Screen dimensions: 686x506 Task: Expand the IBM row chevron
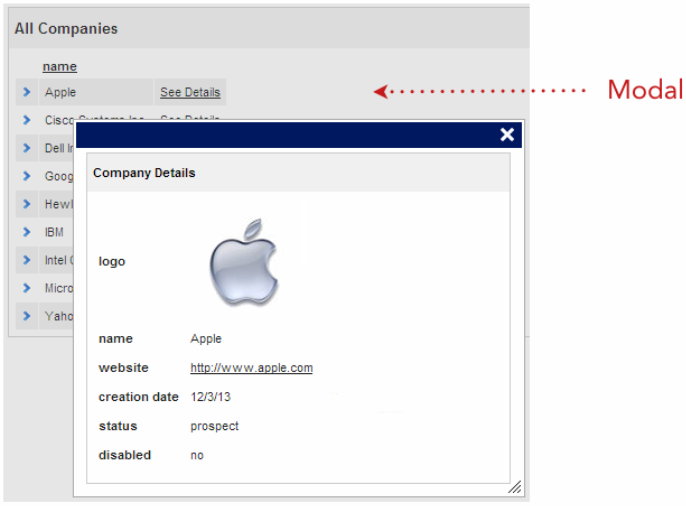(27, 232)
